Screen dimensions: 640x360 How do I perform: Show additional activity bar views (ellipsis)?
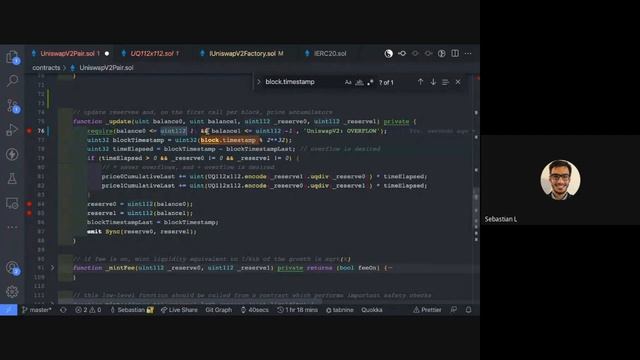tap(12, 227)
